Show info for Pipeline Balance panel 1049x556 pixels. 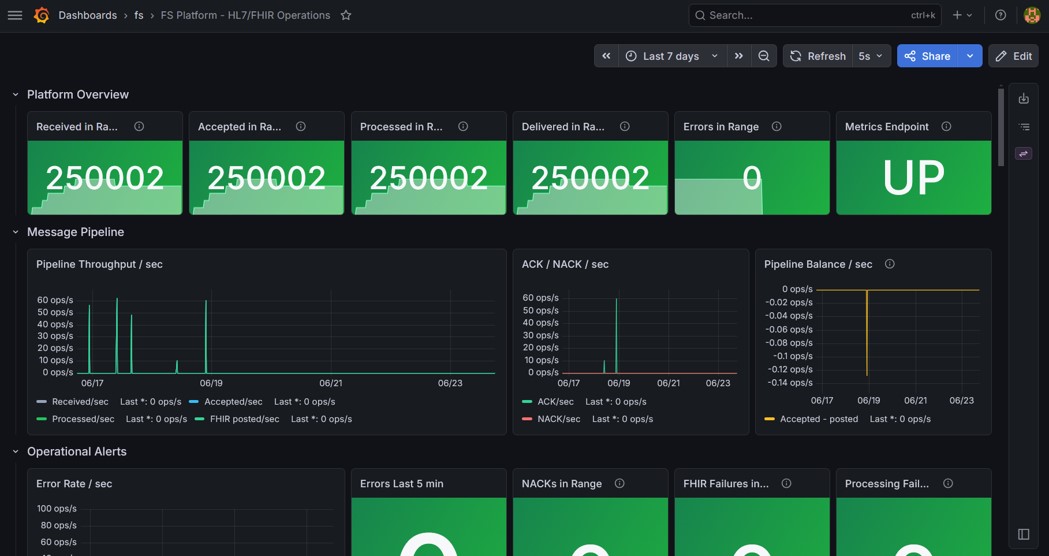pyautogui.click(x=890, y=264)
